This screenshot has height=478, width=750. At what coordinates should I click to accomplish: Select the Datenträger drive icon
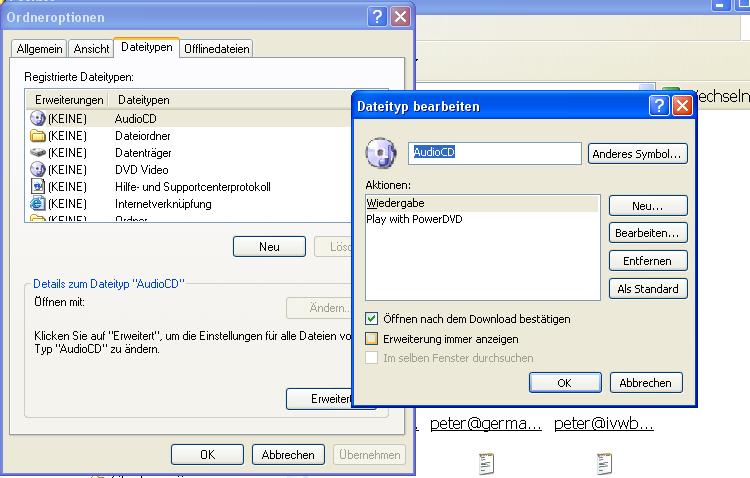(x=38, y=153)
